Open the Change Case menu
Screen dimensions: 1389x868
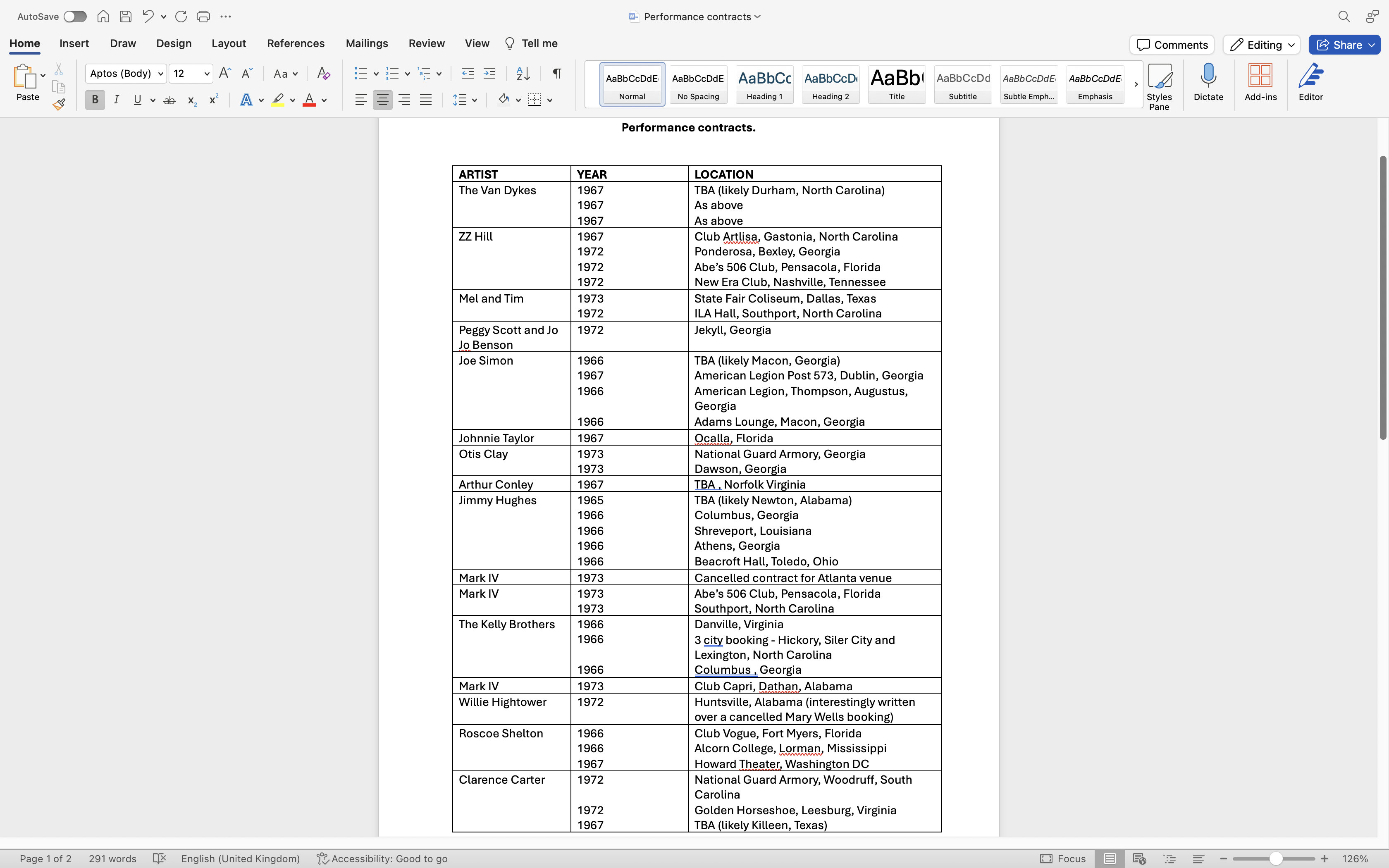pos(285,74)
